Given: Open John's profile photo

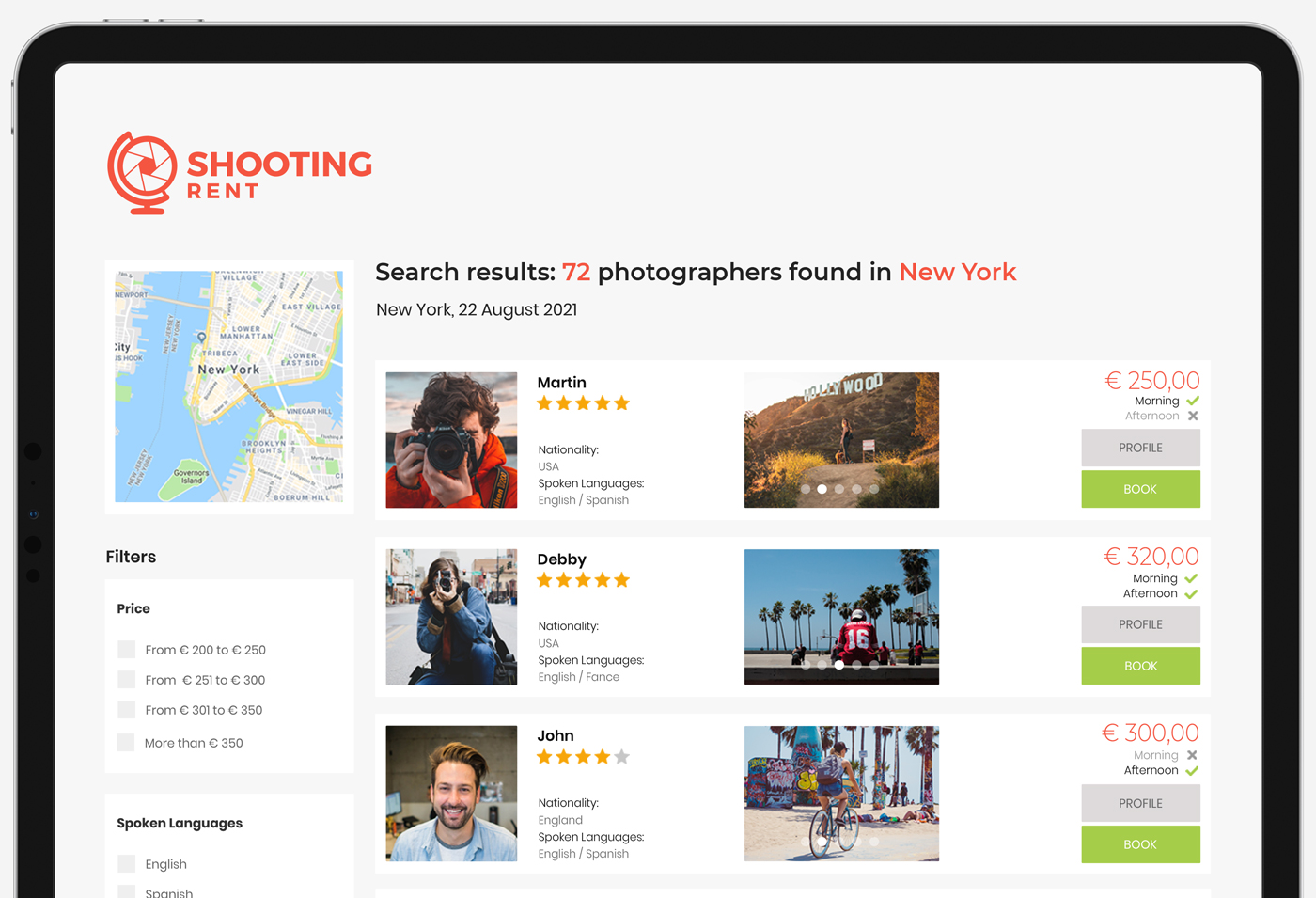Looking at the screenshot, I should (x=451, y=794).
